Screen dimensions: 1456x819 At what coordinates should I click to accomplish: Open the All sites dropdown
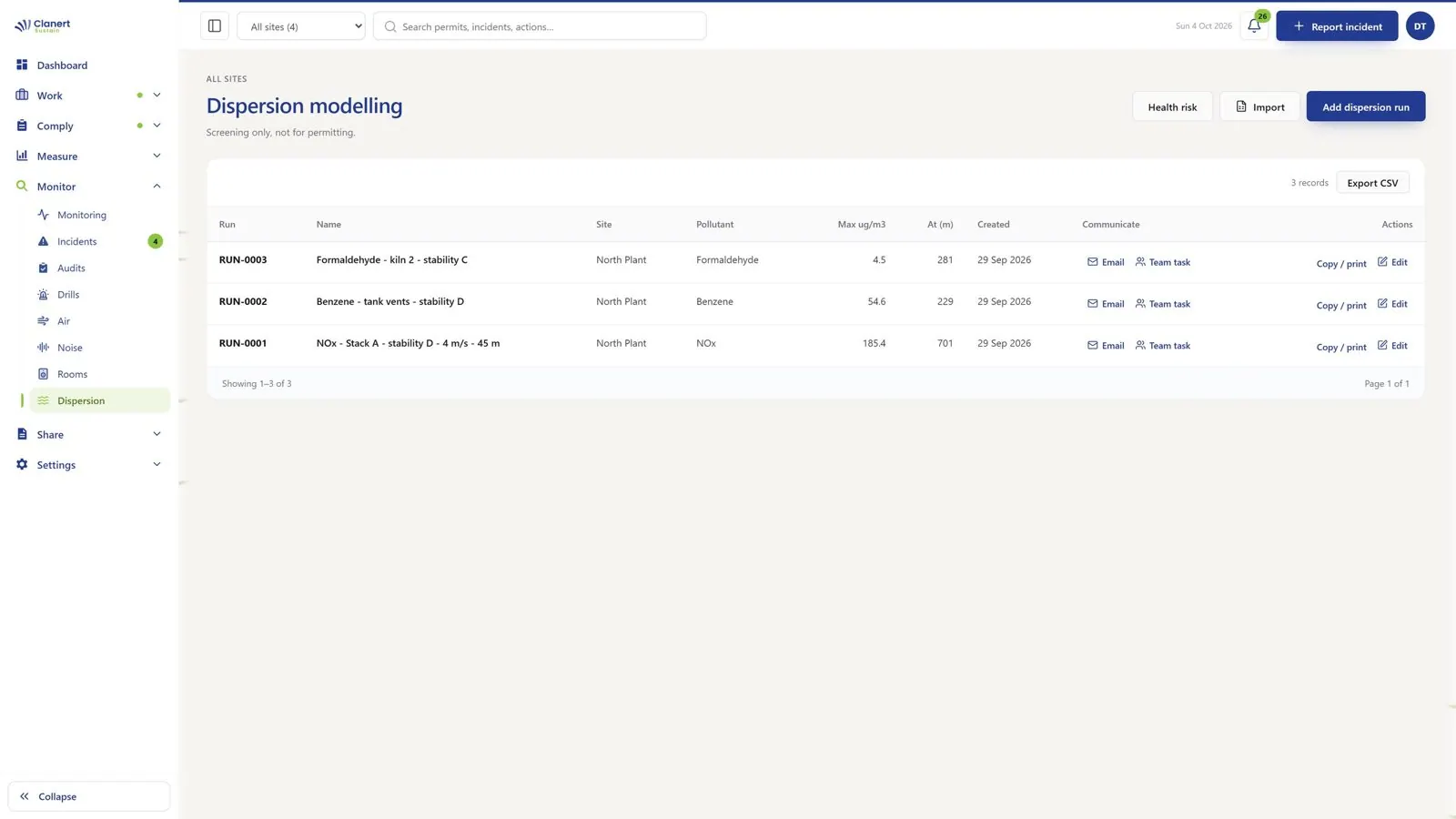tap(301, 26)
